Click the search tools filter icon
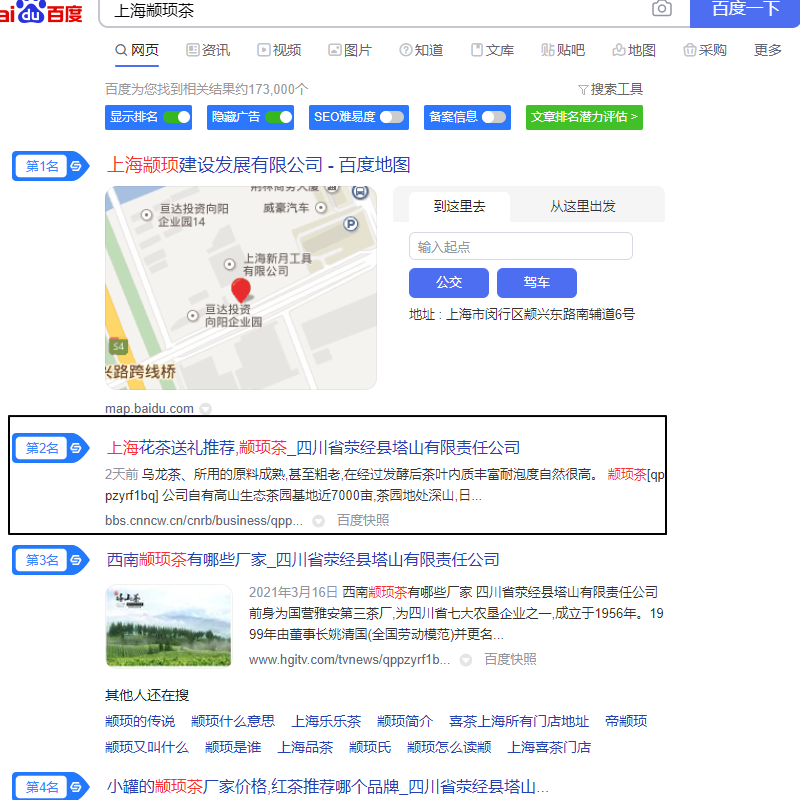Image resolution: width=800 pixels, height=800 pixels. (583, 90)
